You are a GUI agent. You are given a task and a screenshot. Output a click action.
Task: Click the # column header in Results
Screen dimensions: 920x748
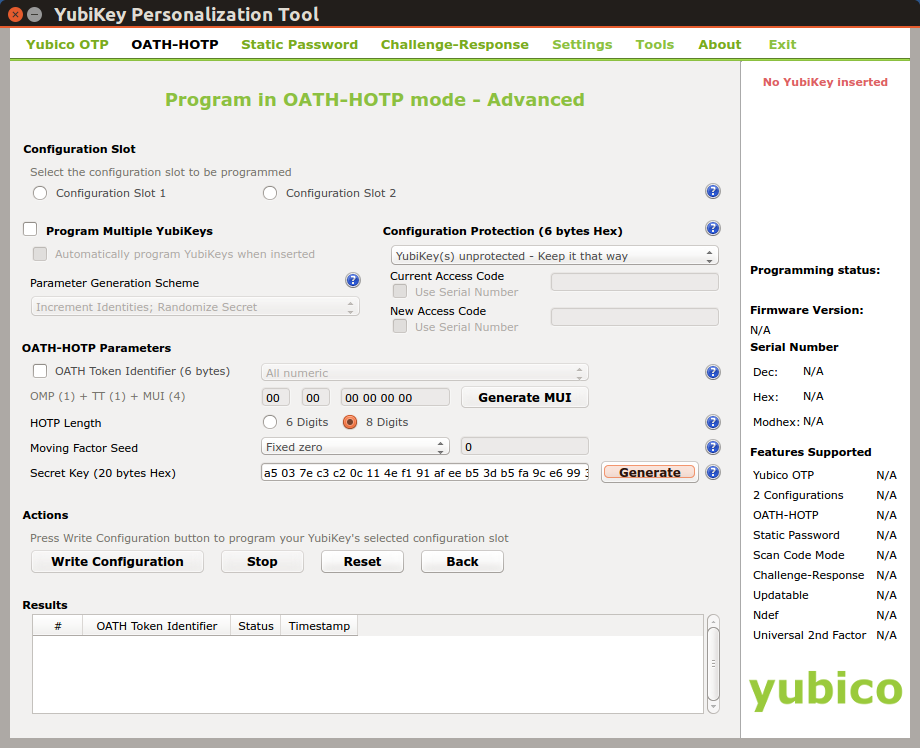coord(58,626)
